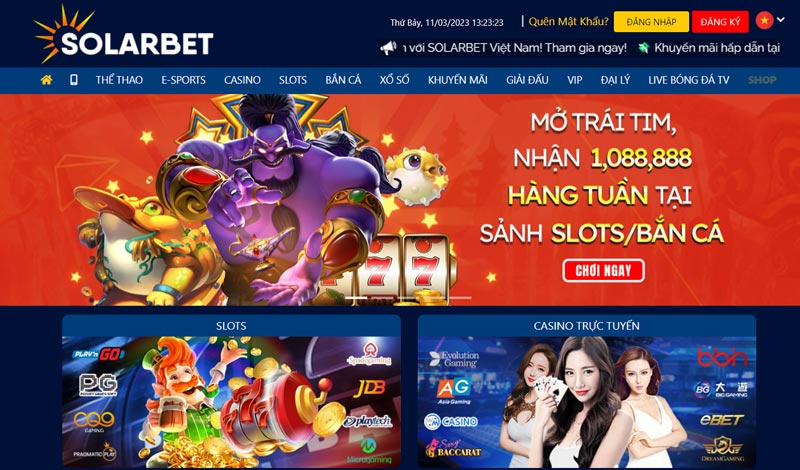
Task: Select the Vietnam flag language icon
Action: coord(765,20)
